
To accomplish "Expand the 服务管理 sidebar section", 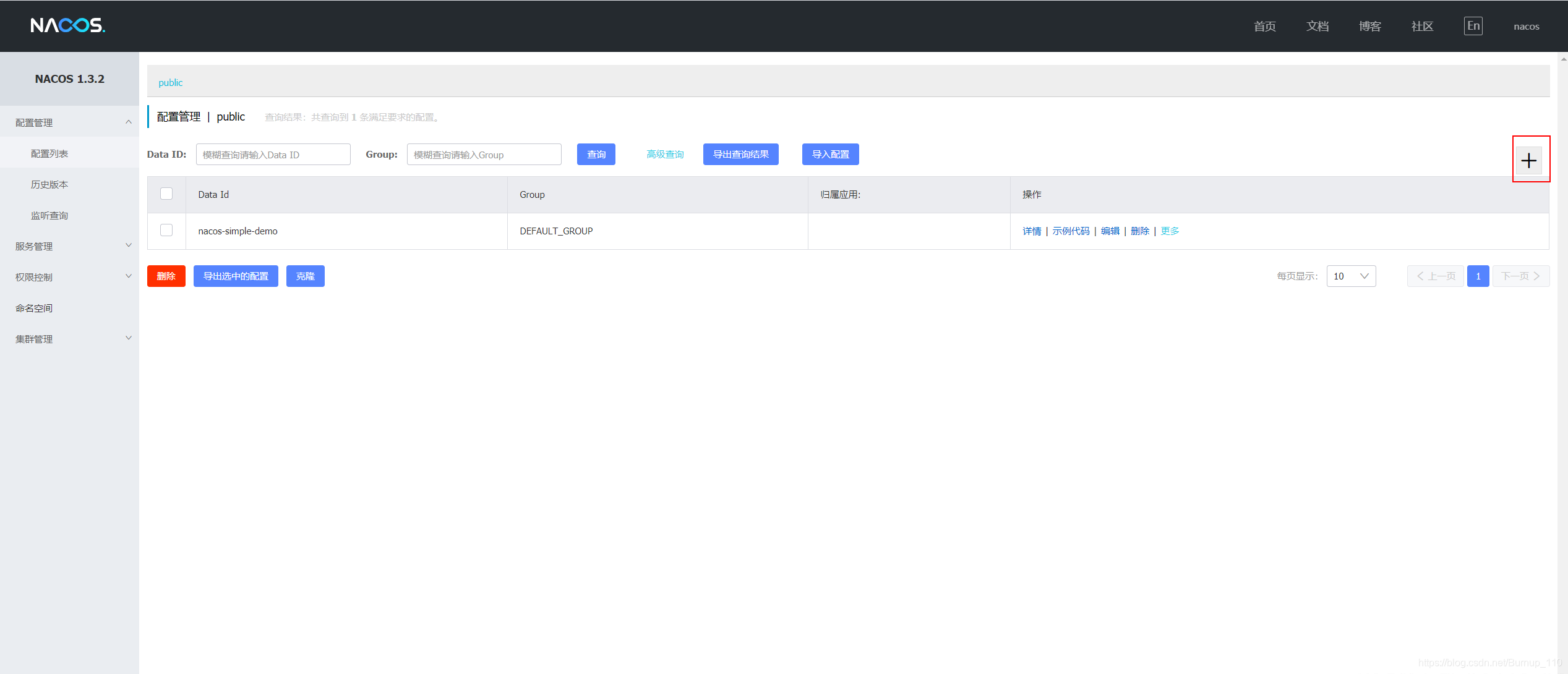I will point(69,246).
